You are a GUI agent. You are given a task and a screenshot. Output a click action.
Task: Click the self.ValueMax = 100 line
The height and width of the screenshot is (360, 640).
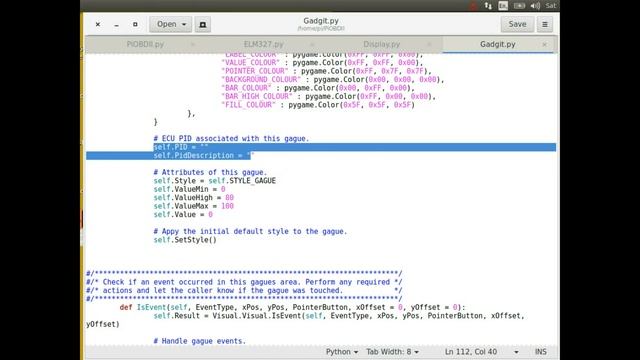193,206
